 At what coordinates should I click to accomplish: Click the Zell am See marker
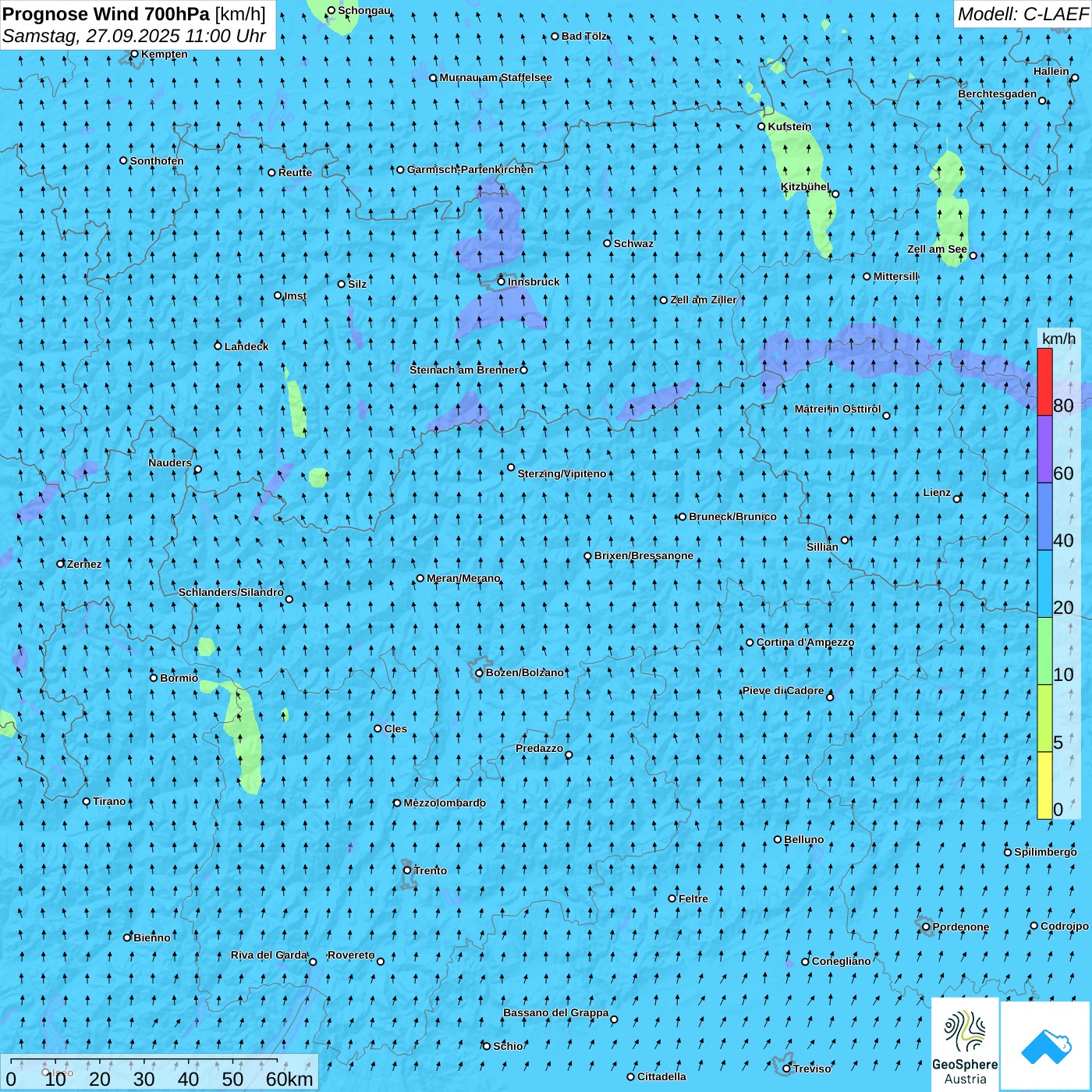(973, 255)
